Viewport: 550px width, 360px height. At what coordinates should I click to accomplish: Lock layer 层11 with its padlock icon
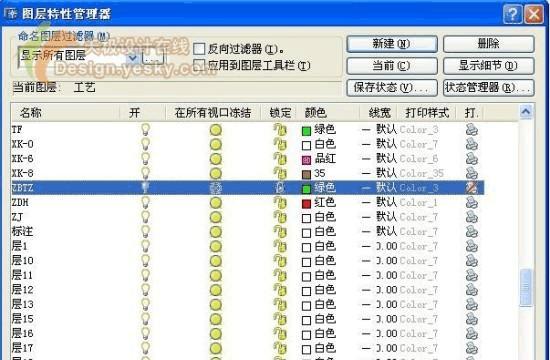280,275
